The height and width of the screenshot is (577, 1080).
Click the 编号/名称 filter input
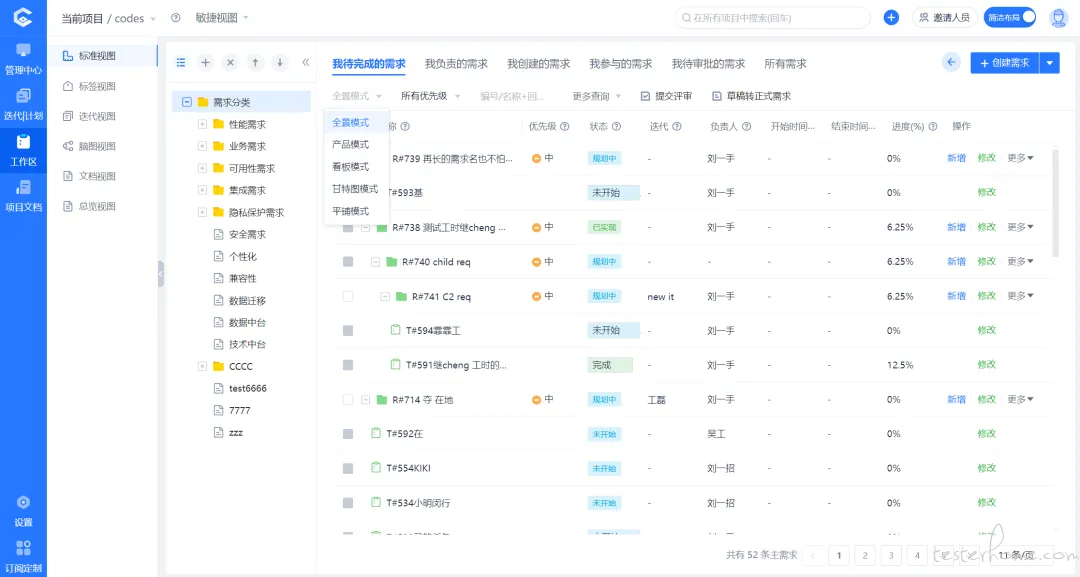pos(513,96)
